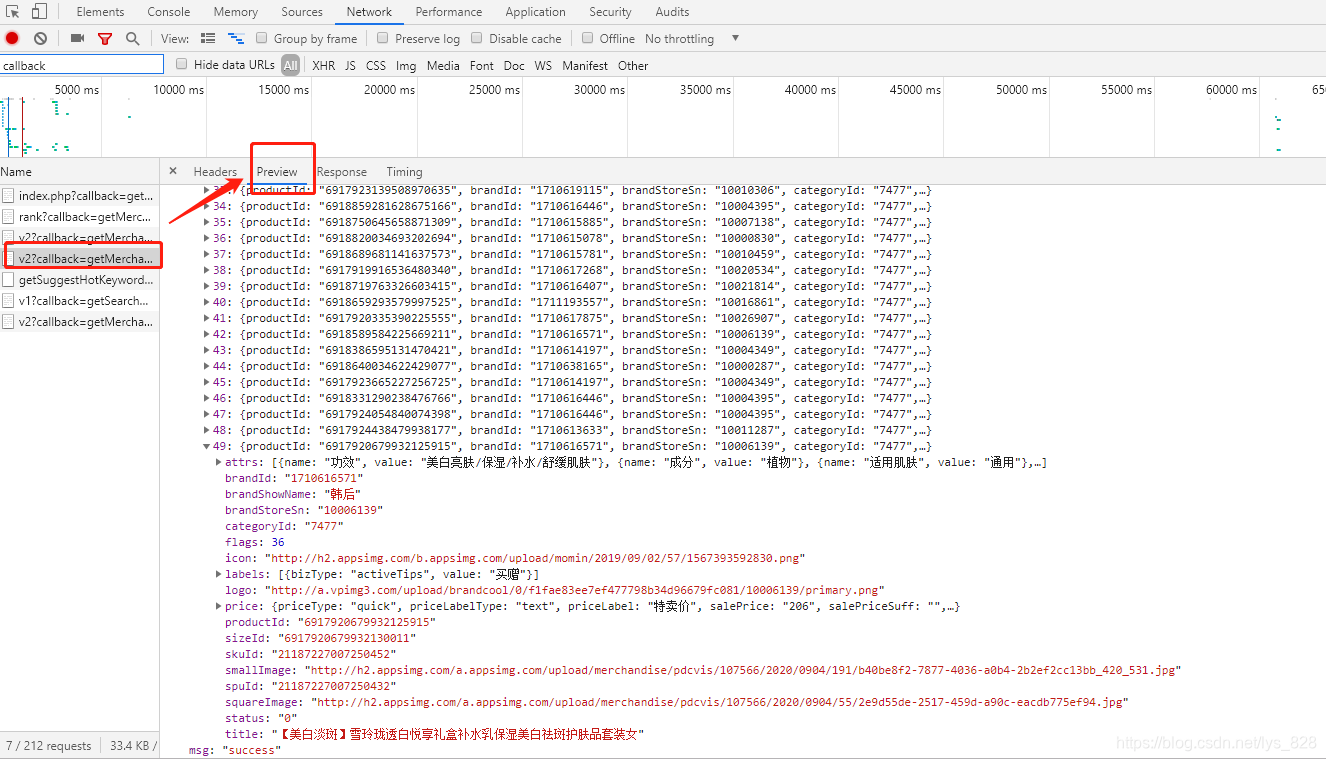This screenshot has height=761, width=1326.
Task: Click the timeline overview at 20000 ms
Action: pyautogui.click(x=388, y=90)
